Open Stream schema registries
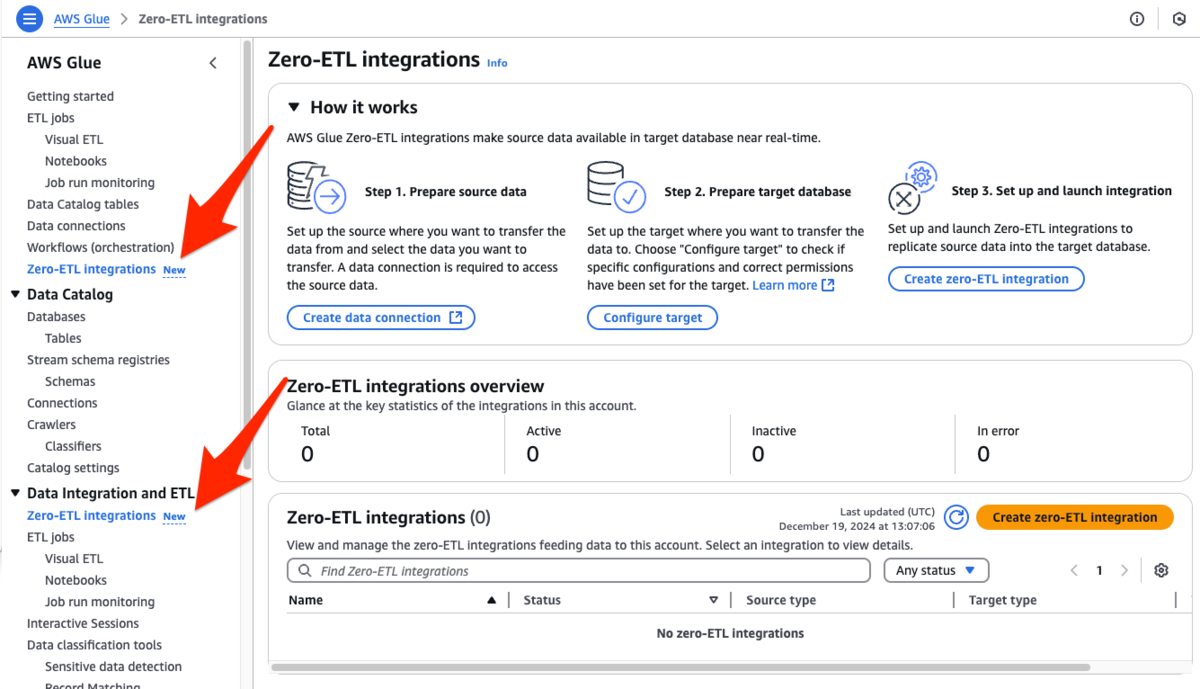The image size is (1200, 689). click(x=98, y=360)
